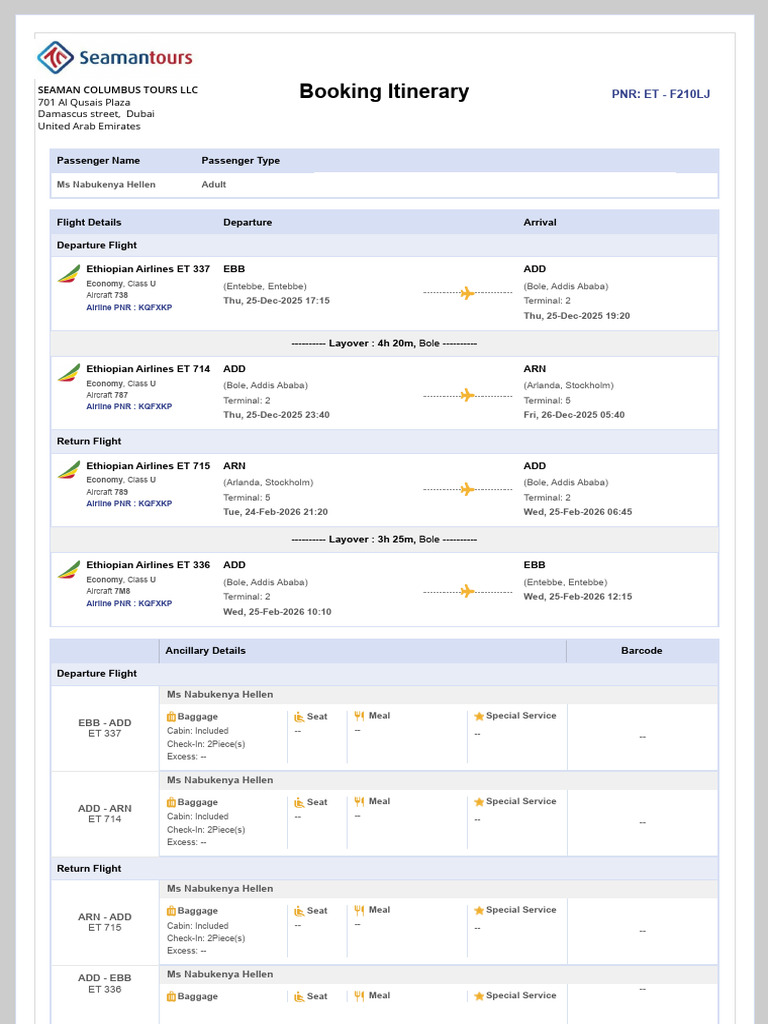
Task: Click the Barcode column header
Action: click(641, 651)
